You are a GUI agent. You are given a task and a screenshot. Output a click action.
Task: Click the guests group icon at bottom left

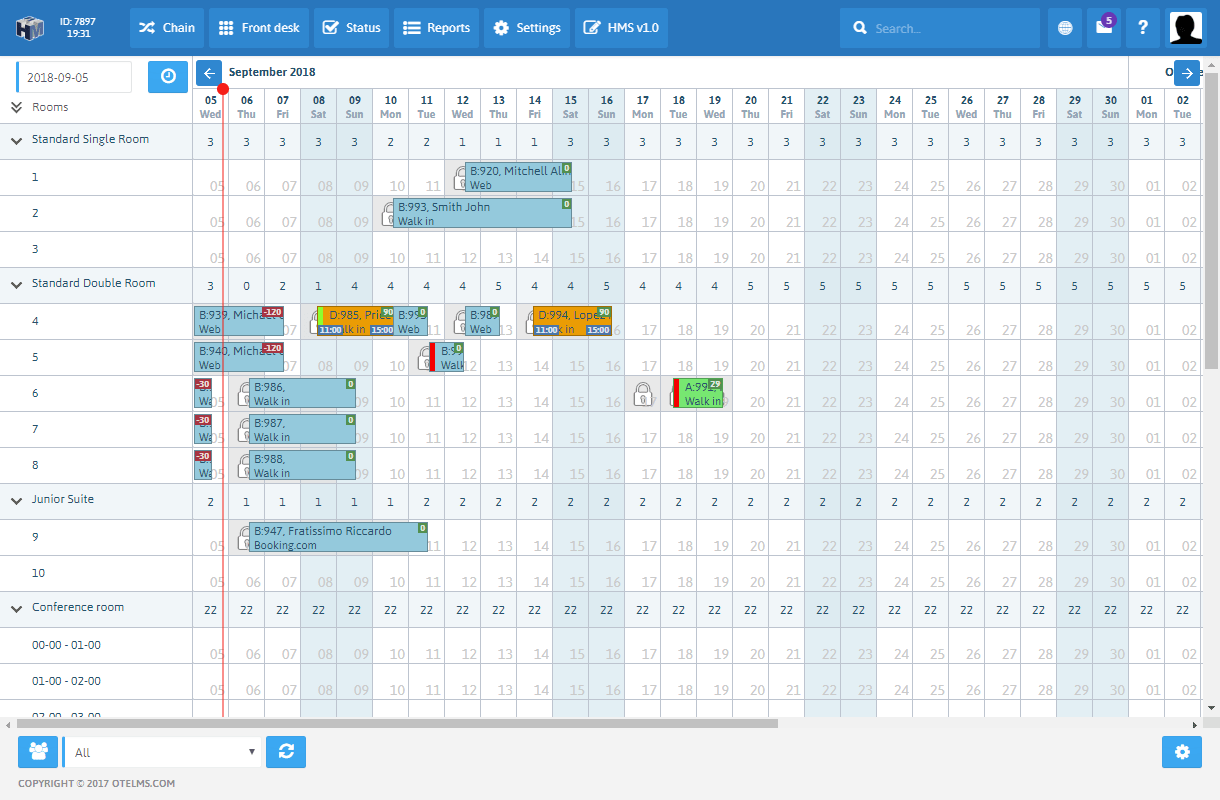tap(39, 752)
